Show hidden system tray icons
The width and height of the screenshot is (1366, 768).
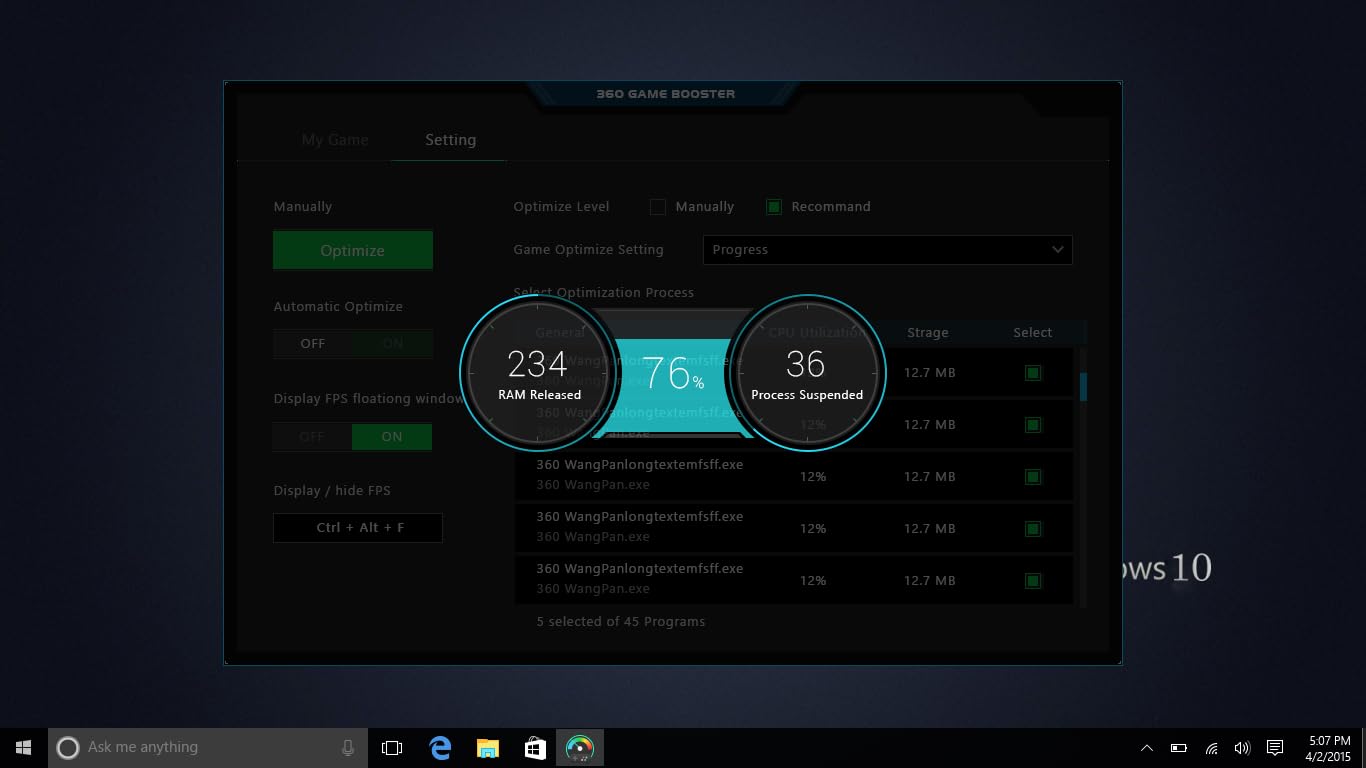pos(1147,747)
